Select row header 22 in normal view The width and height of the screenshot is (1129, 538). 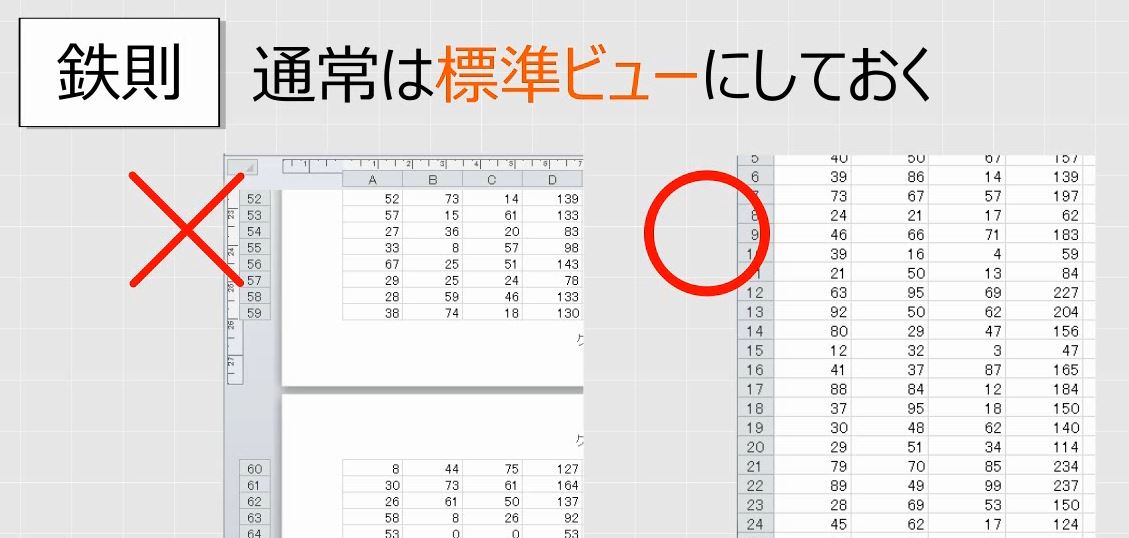pos(755,486)
